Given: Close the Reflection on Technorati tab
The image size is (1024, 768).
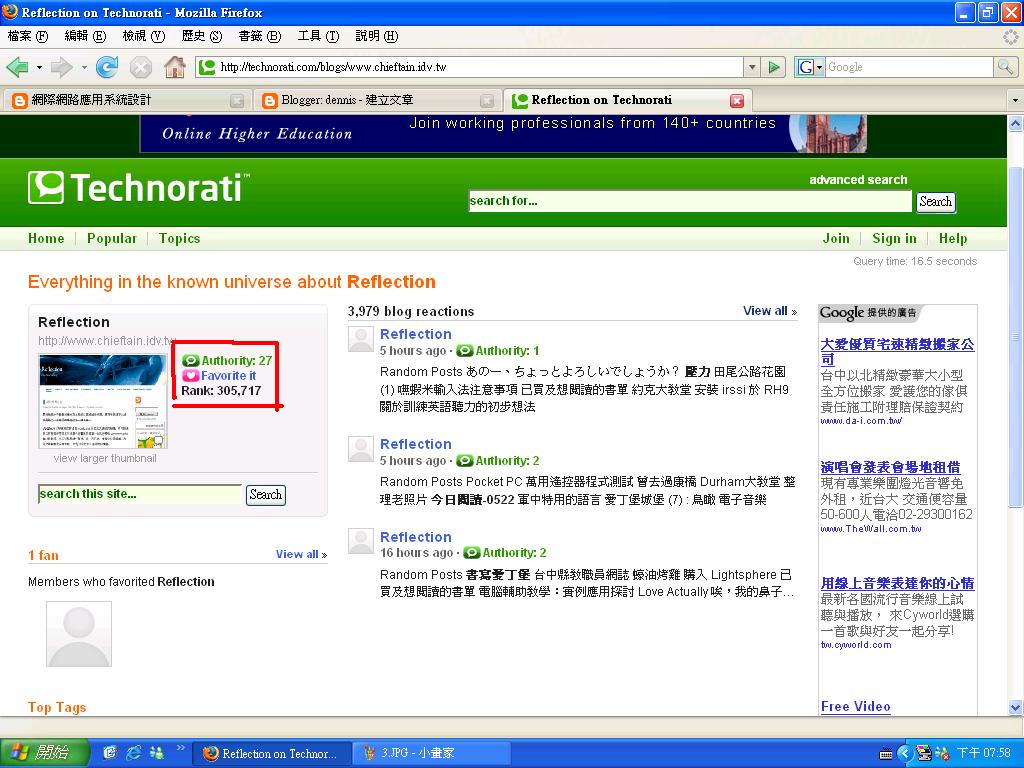Looking at the screenshot, I should [737, 101].
